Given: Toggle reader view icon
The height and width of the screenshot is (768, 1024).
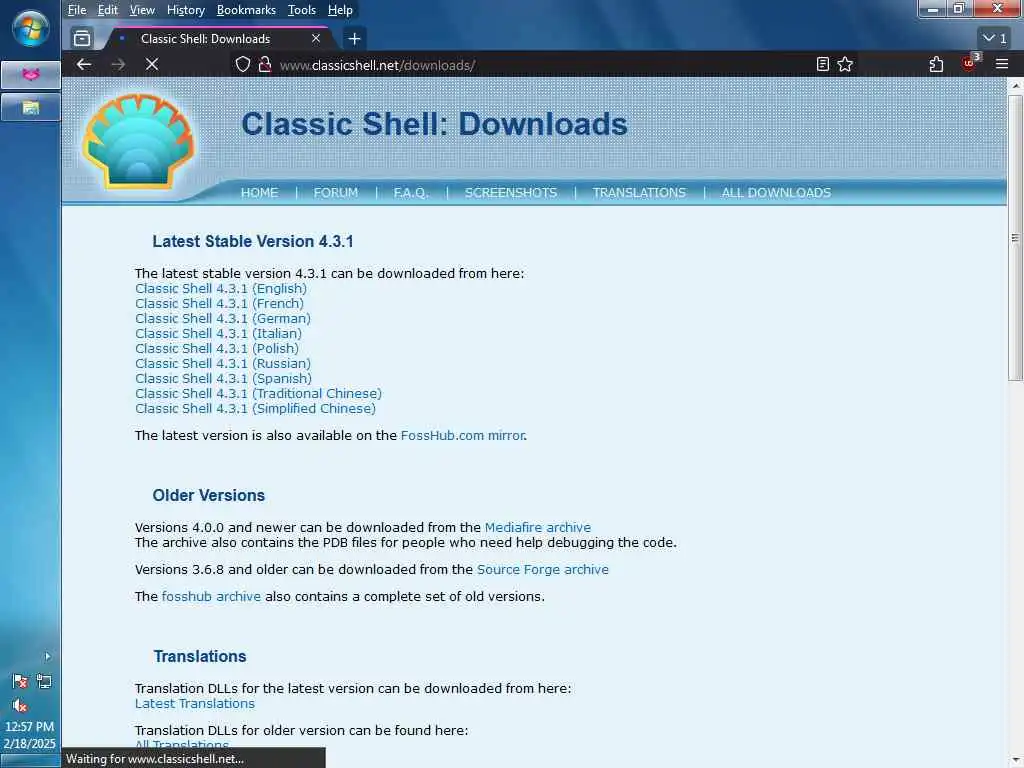Looking at the screenshot, I should pyautogui.click(x=823, y=64).
